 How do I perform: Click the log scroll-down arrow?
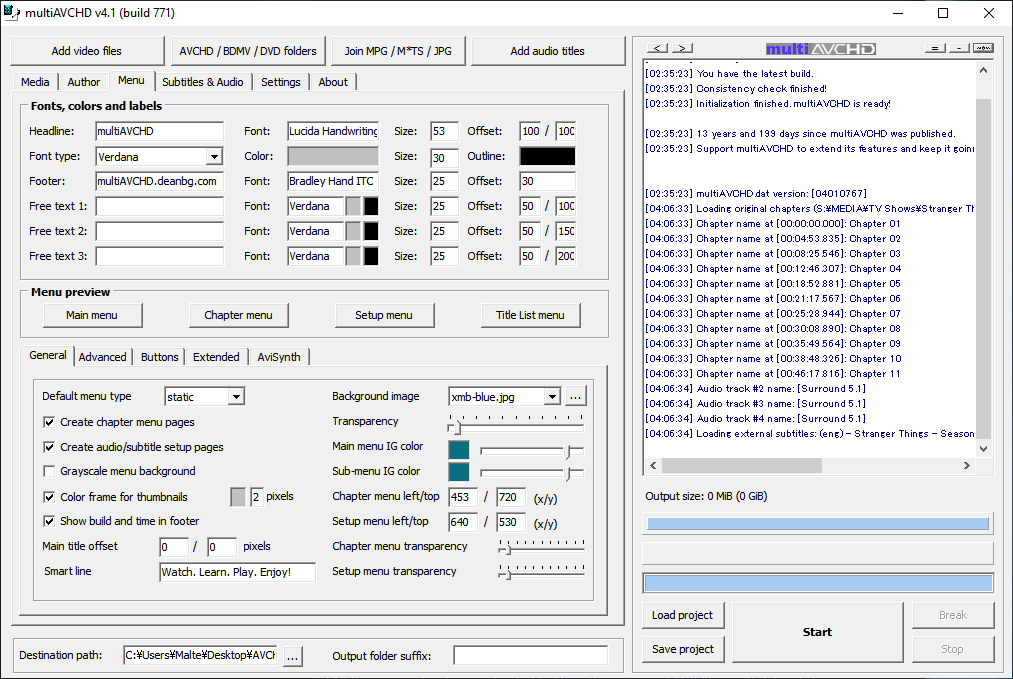click(983, 448)
